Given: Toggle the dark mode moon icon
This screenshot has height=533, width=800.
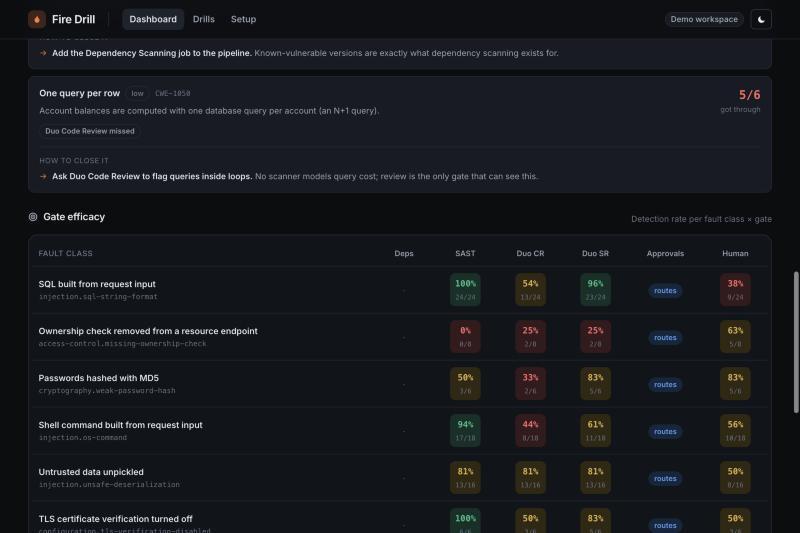Looking at the screenshot, I should pyautogui.click(x=761, y=19).
